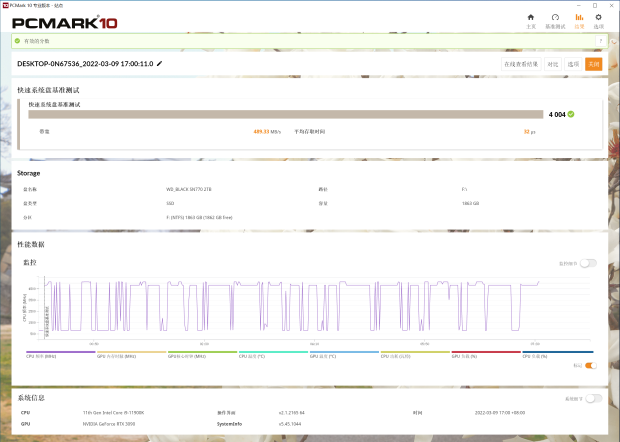
Task: Minimize the PCMark 10 window
Action: click(579, 6)
